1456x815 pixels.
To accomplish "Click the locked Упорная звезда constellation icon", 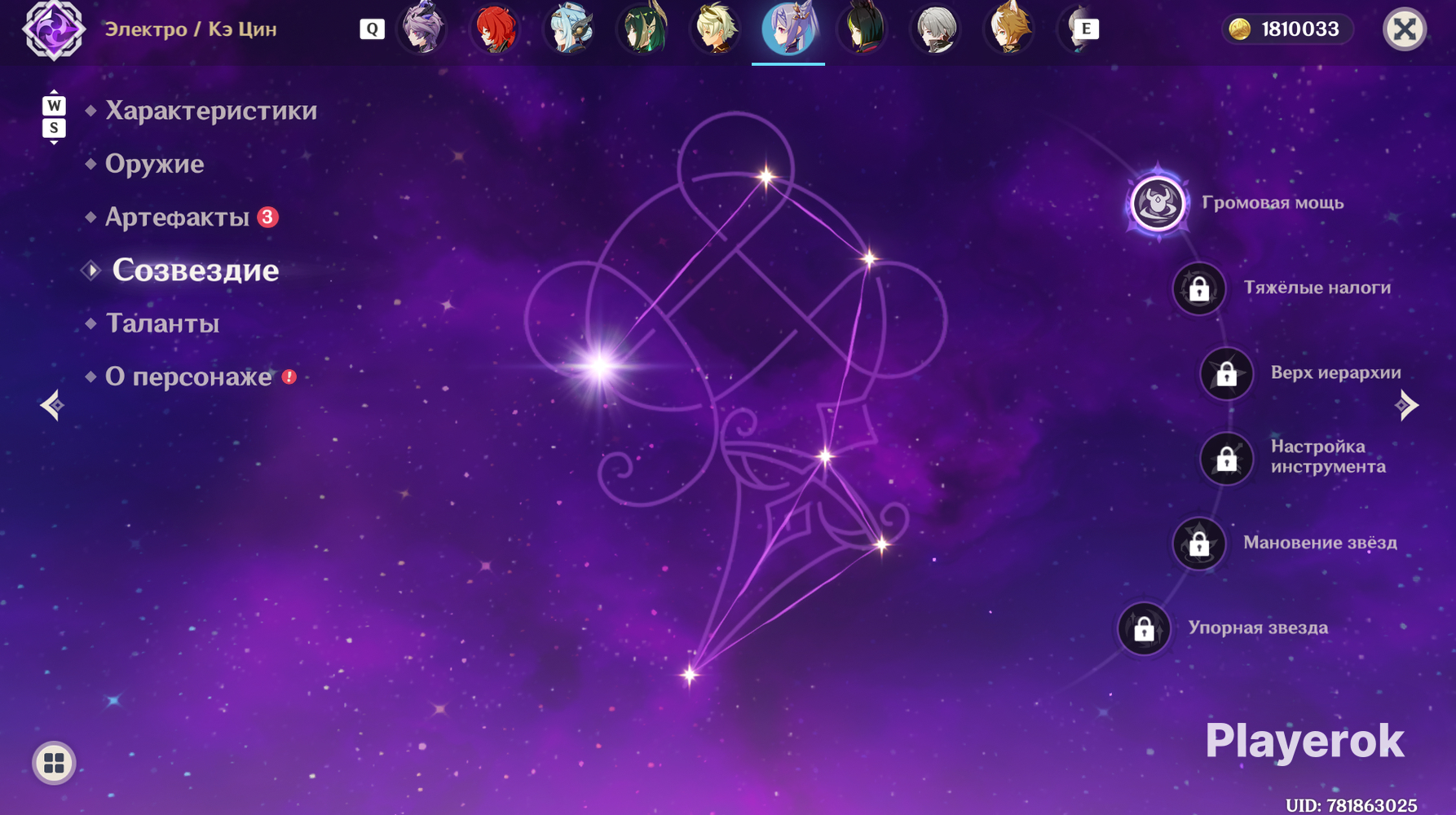I will pos(1144,628).
